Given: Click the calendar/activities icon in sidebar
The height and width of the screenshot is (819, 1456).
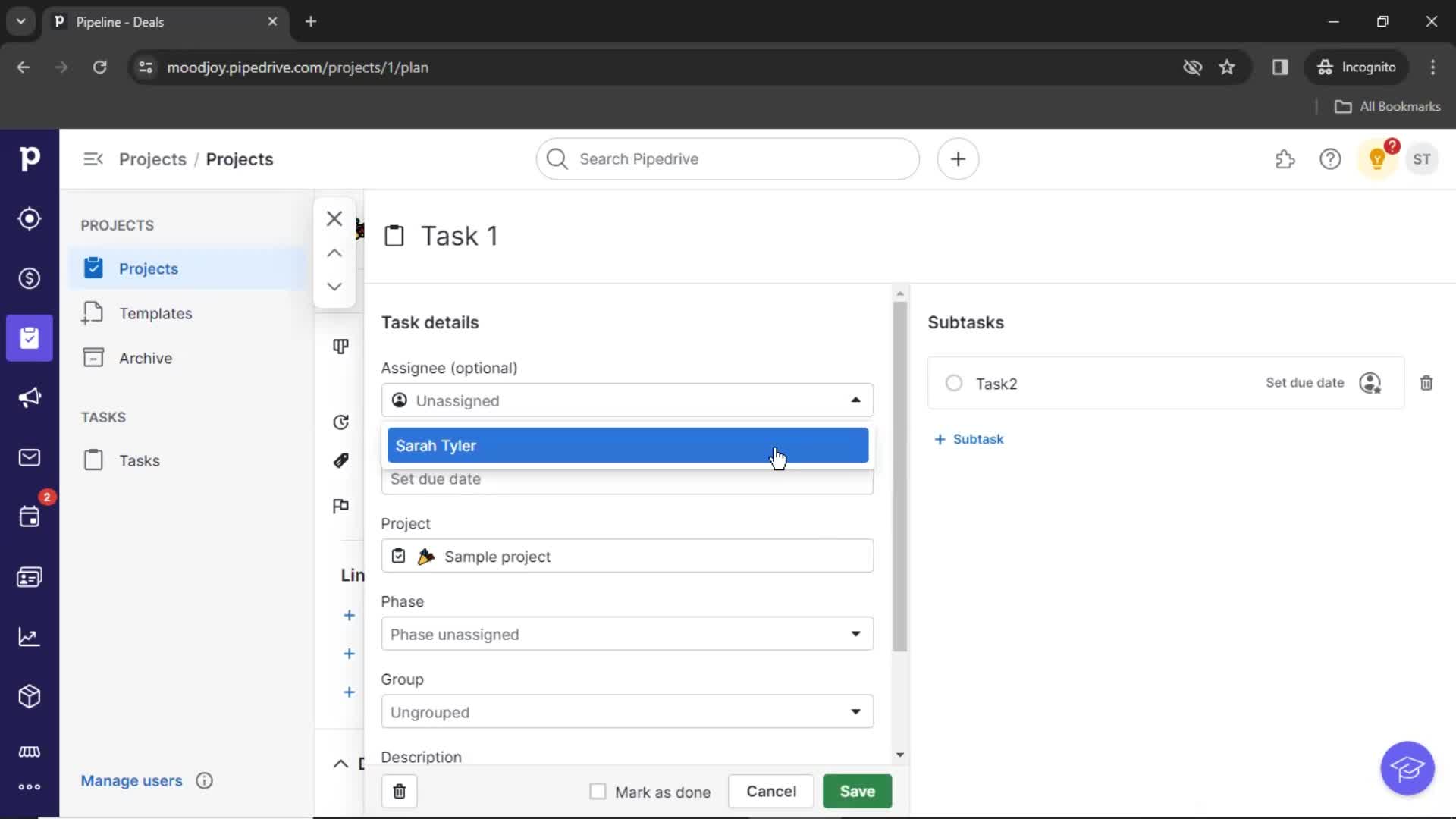Looking at the screenshot, I should click(29, 517).
